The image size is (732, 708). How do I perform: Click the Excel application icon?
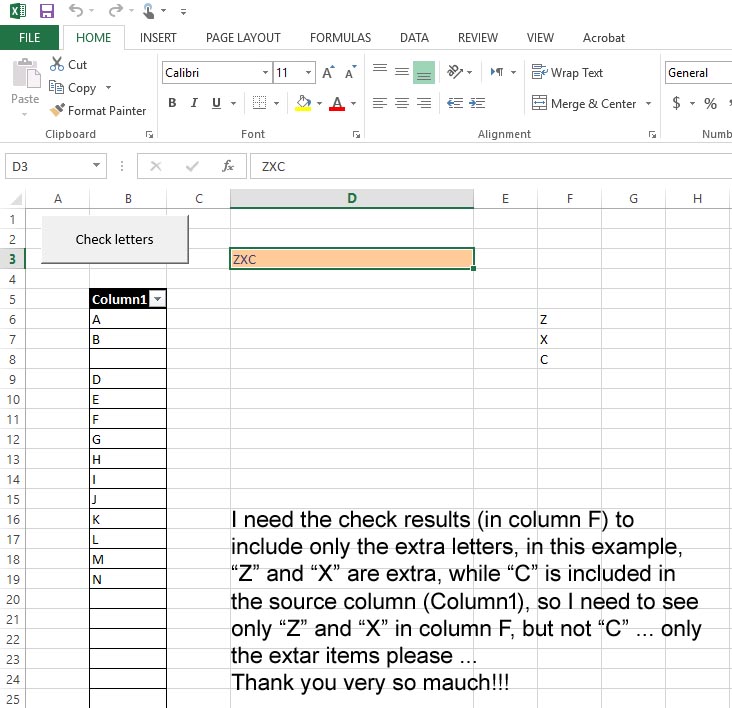18,10
